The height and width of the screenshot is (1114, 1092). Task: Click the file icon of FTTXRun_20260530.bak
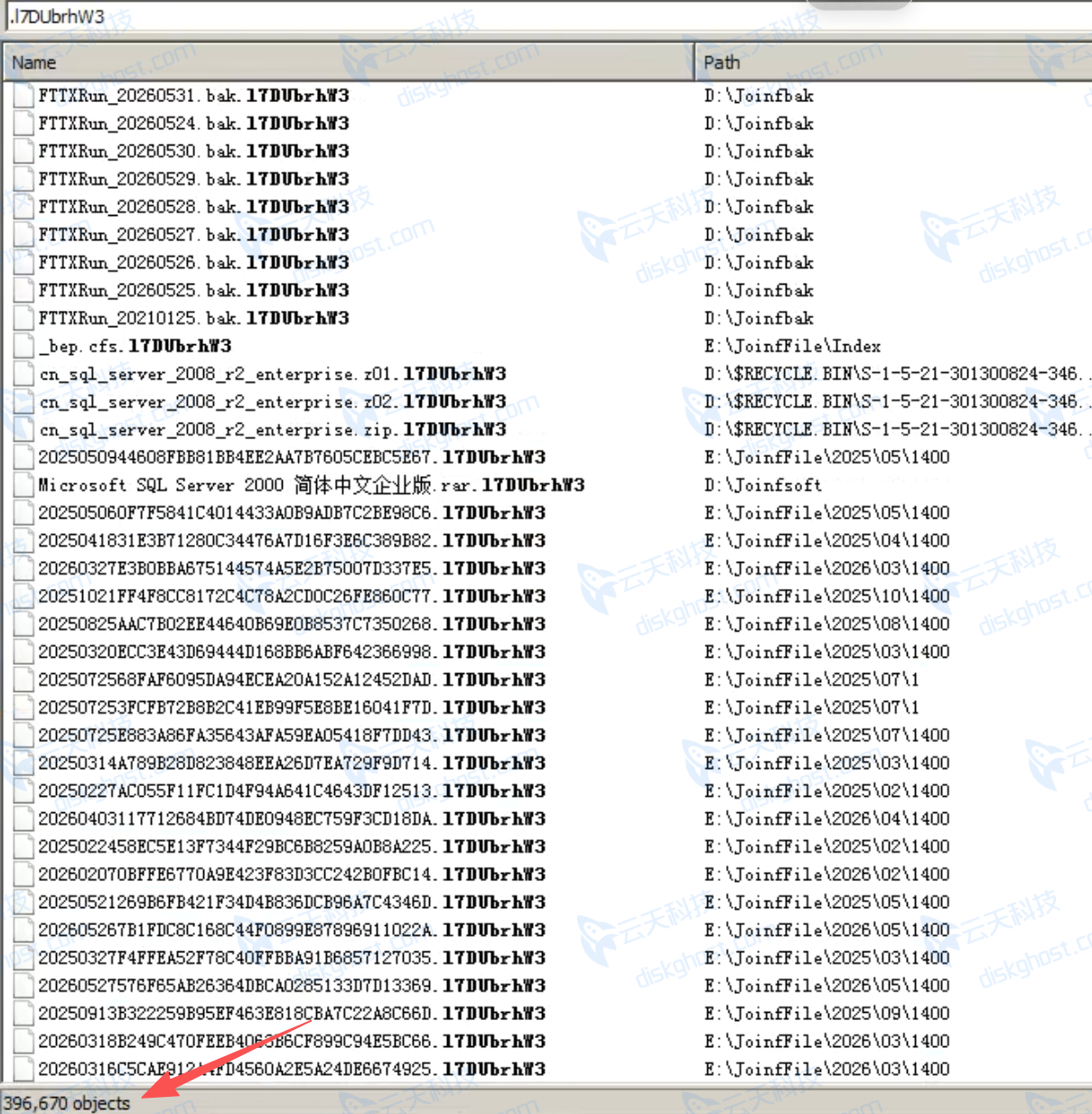coord(24,152)
